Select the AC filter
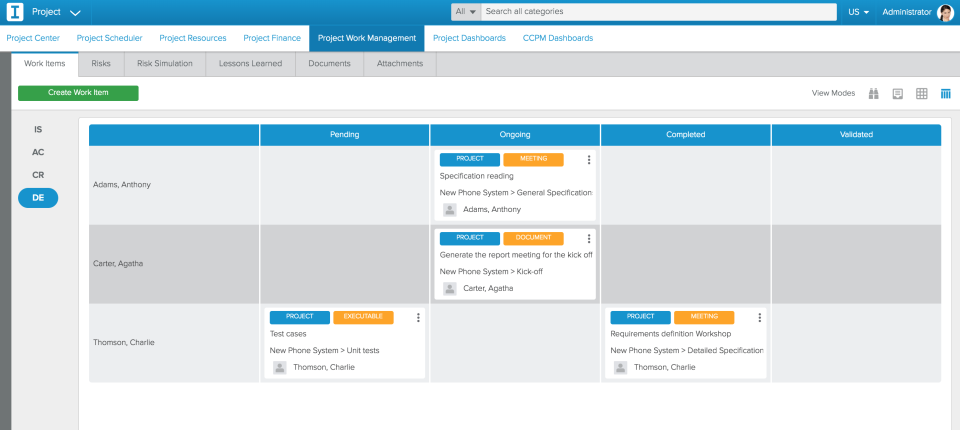Image resolution: width=960 pixels, height=430 pixels. (x=38, y=153)
